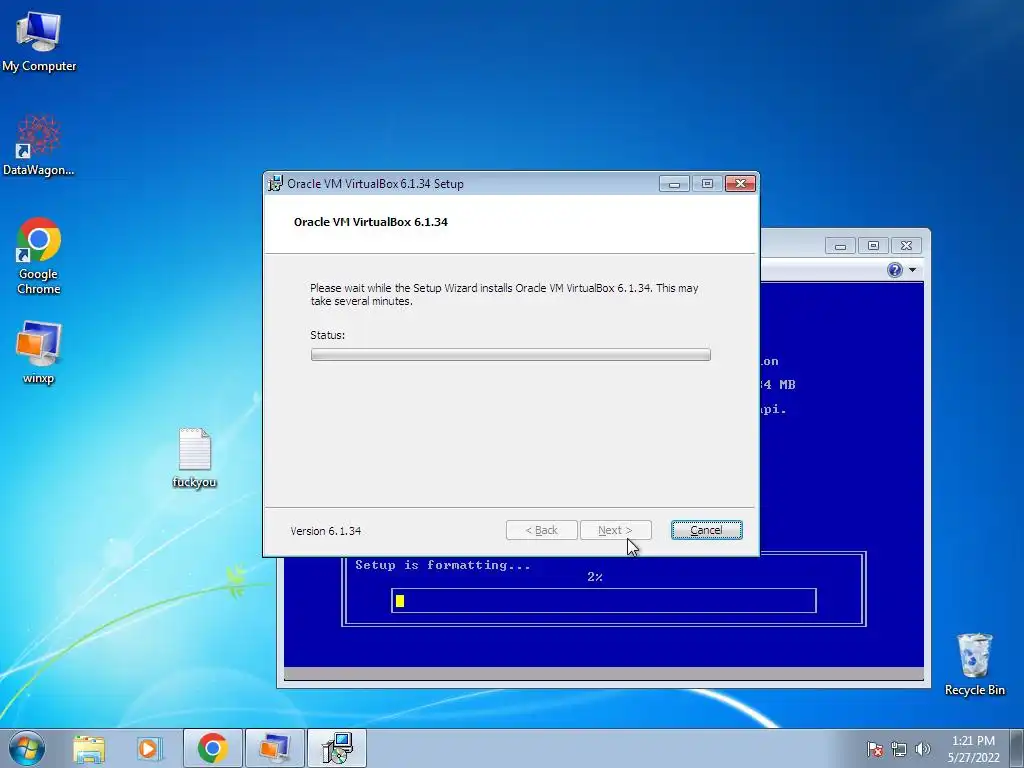
Task: Expand the dropdown arrow beside help icon
Action: pos(912,270)
